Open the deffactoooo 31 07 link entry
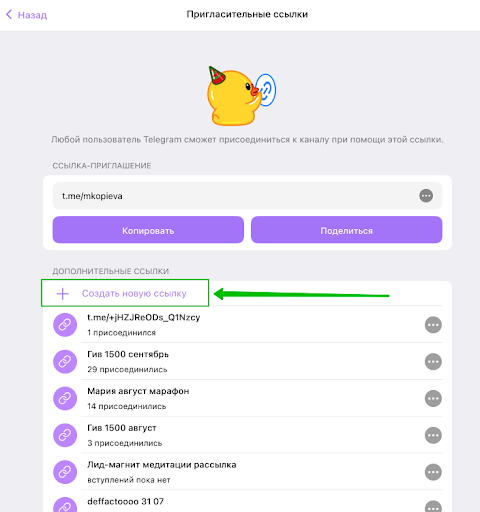This screenshot has height=512, width=480. point(247,502)
